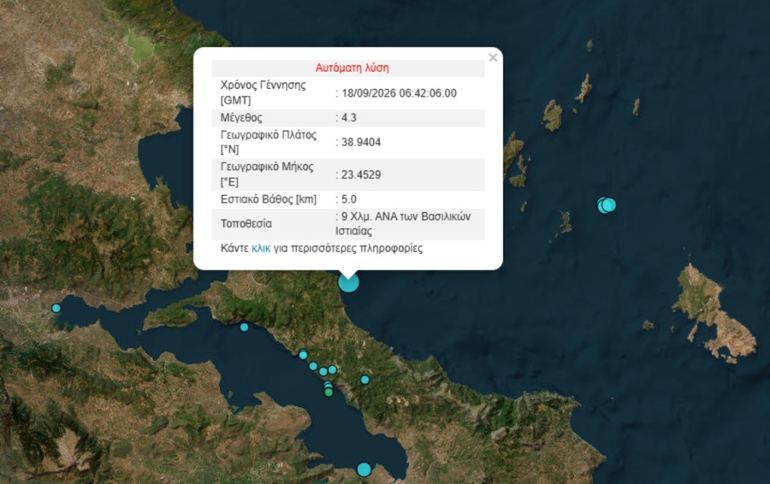This screenshot has width=770, height=484.
Task: Select the earthquake marker at the far west gulf
Action: tap(56, 308)
